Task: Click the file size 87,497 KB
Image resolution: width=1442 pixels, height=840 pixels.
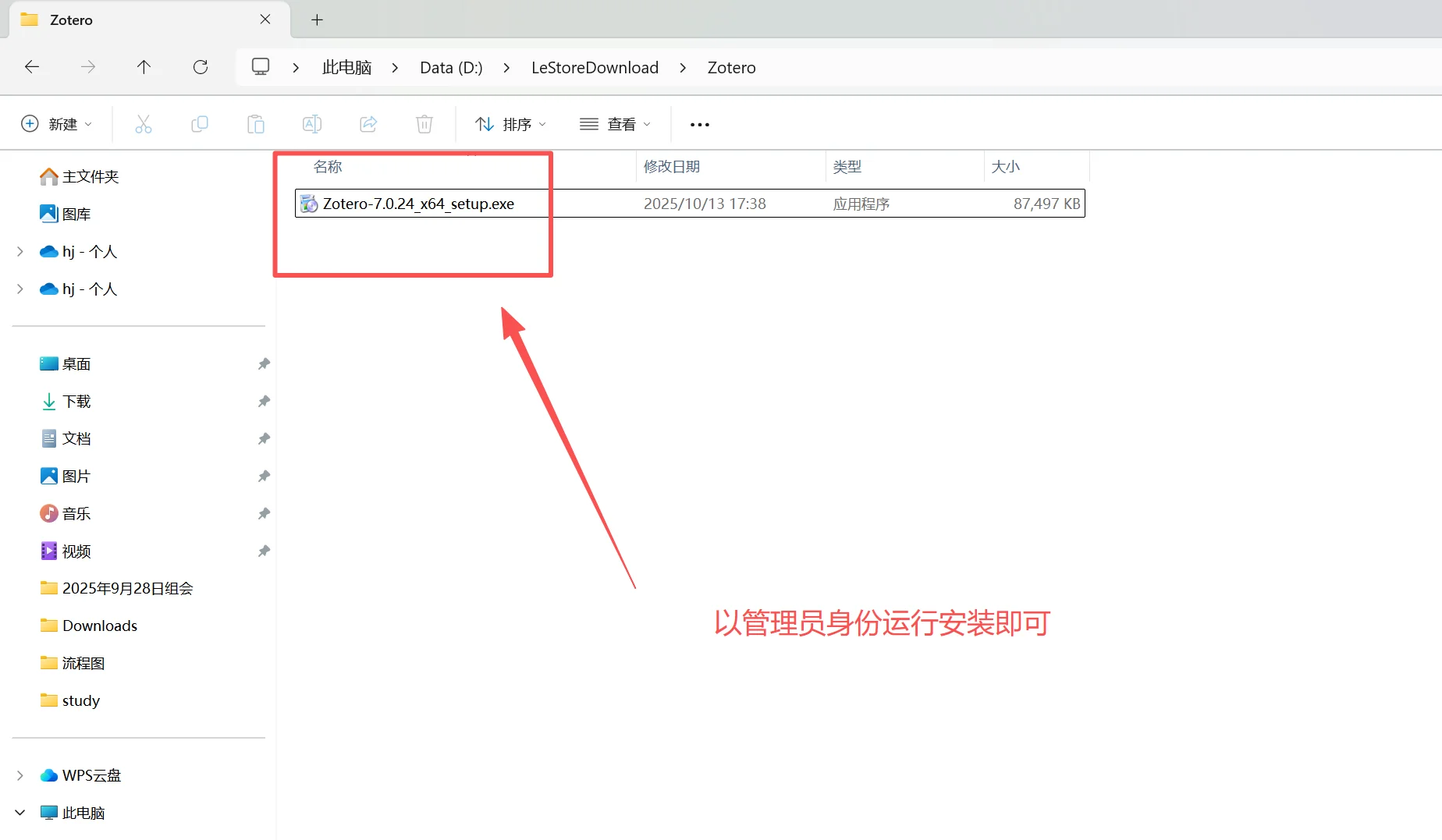Action: tap(1046, 204)
